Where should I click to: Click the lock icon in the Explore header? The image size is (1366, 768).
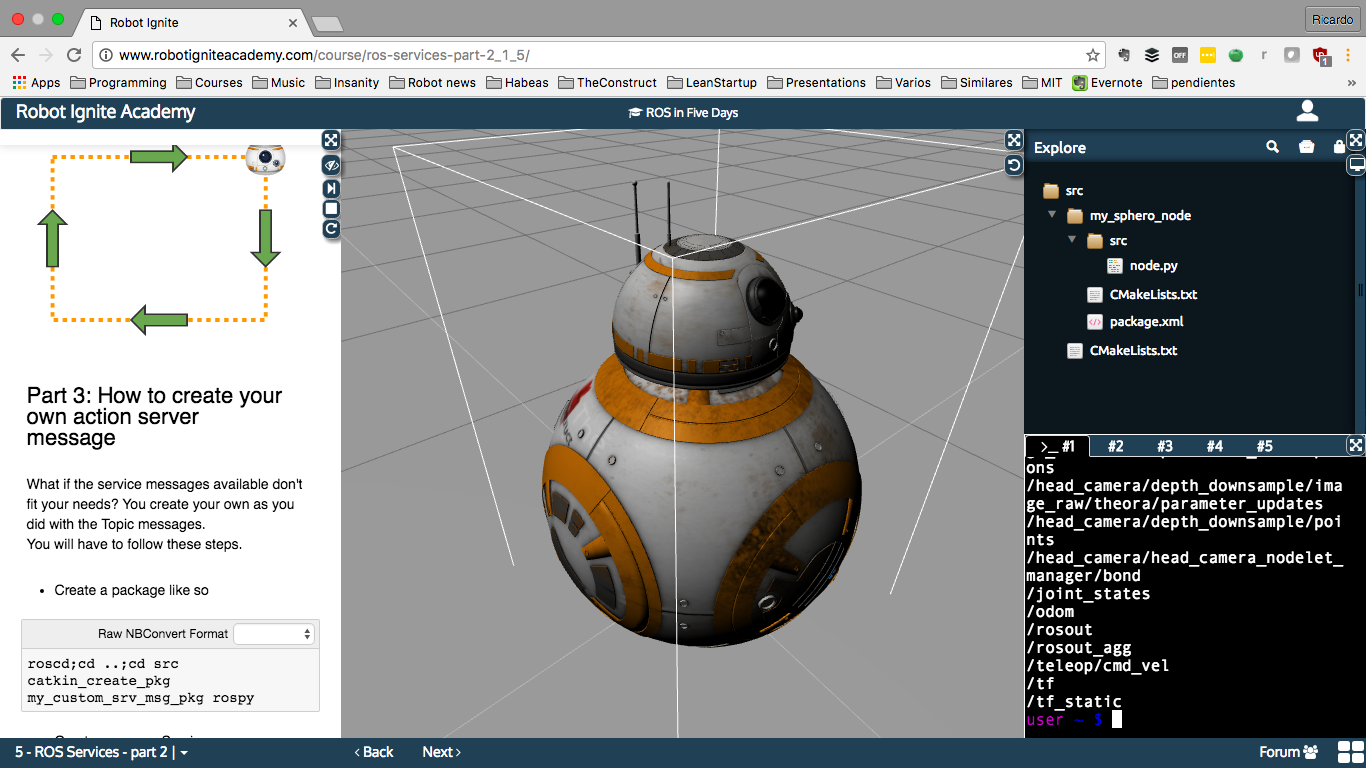(1339, 147)
